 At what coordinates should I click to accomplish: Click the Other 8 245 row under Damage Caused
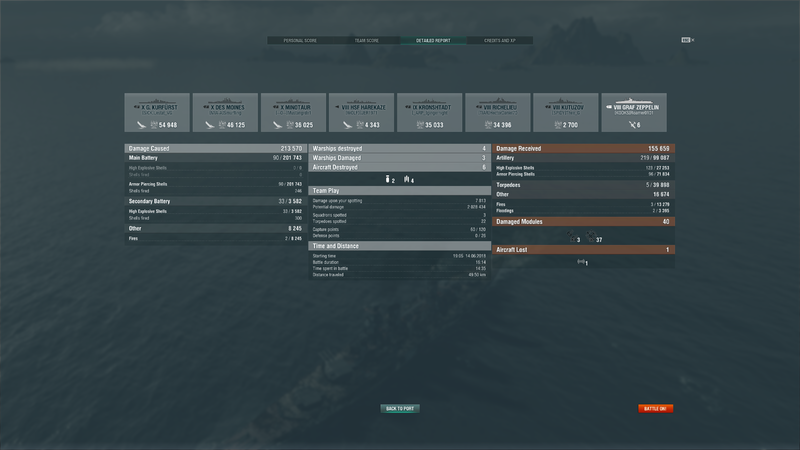(216, 229)
